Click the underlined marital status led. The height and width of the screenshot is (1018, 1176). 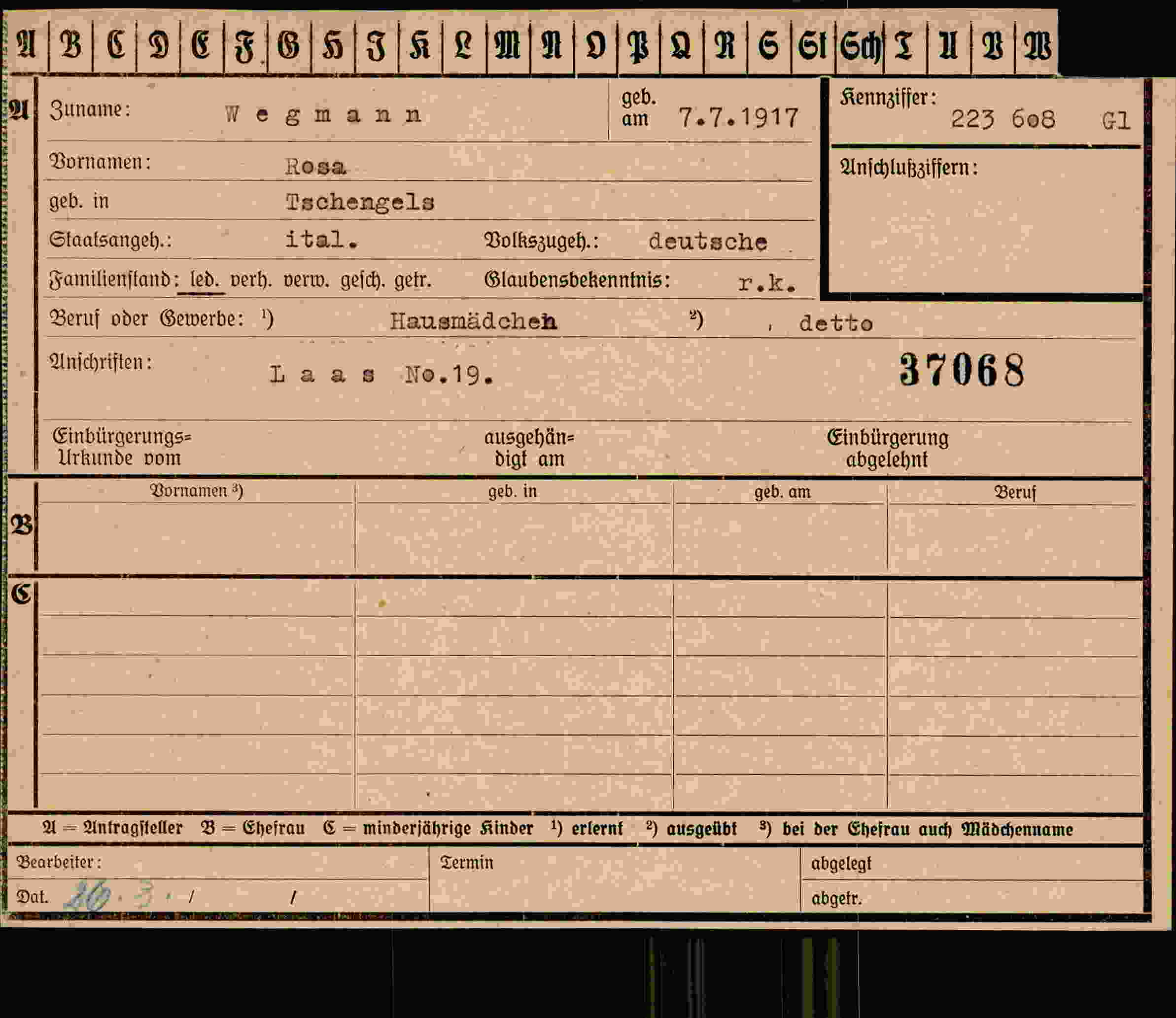[205, 280]
